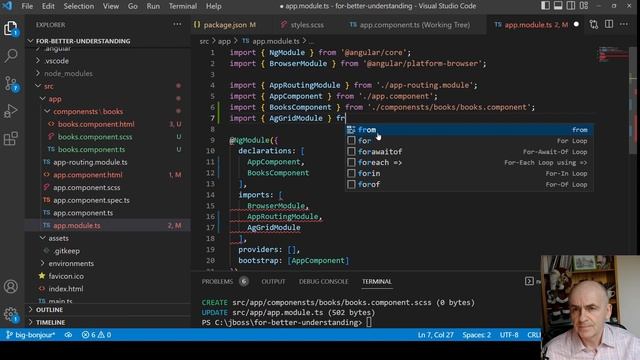Split the editor to the right
The width and height of the screenshot is (640, 360).
pyautogui.click(x=609, y=24)
